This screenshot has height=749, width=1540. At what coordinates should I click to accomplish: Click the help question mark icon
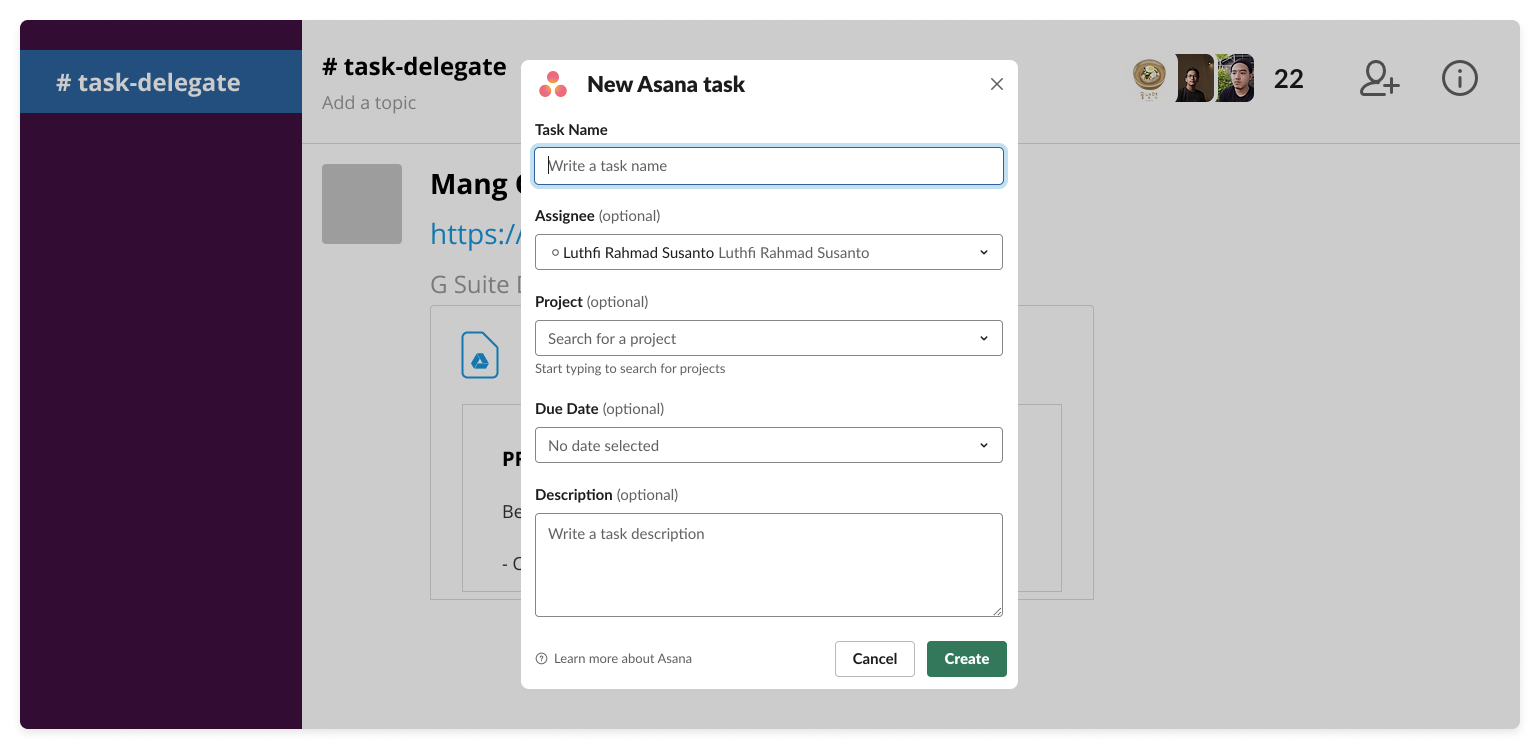point(542,659)
